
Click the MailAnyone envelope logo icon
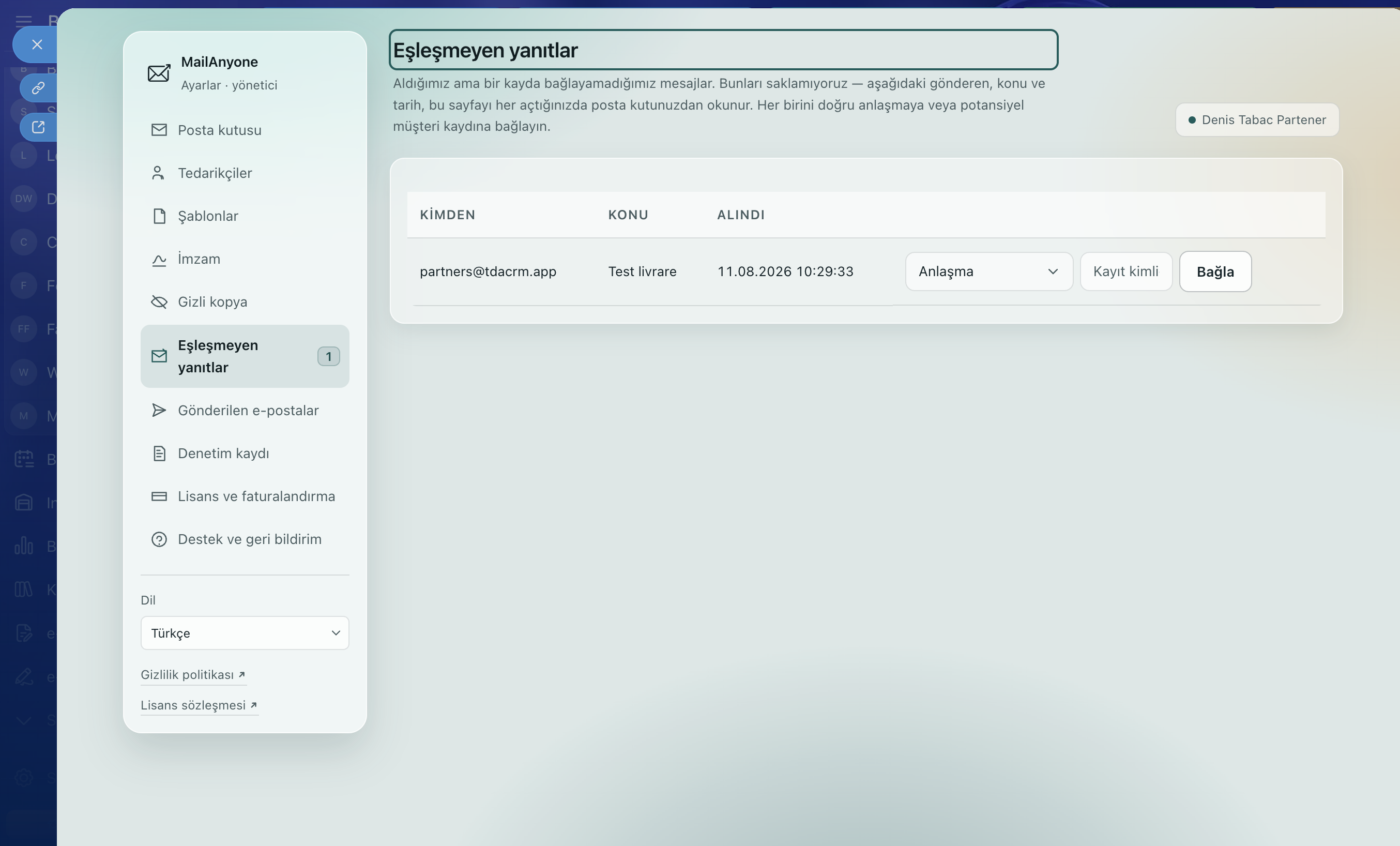(x=159, y=73)
